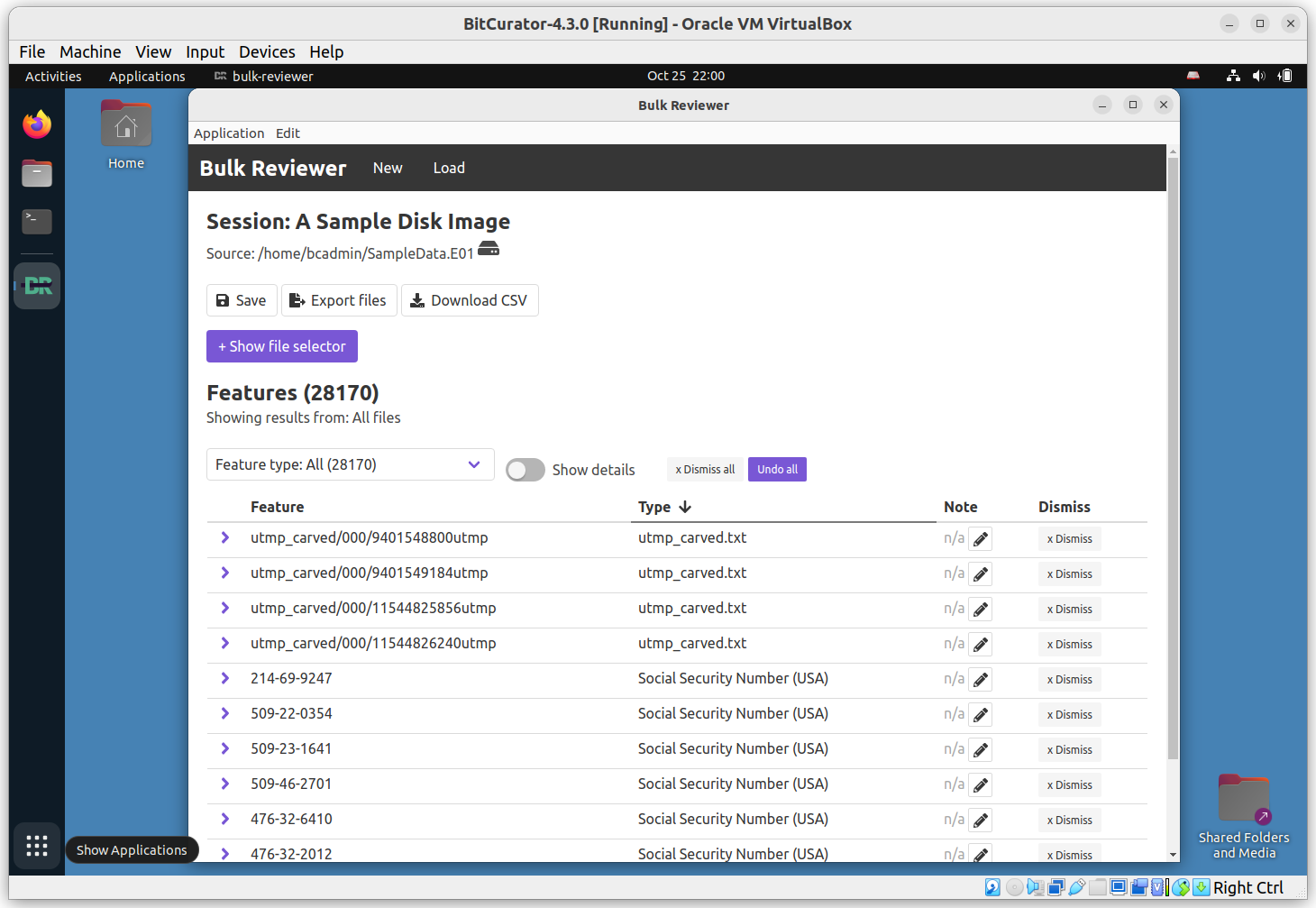Click Load in the header bar
Viewport: 1316px width, 908px height.
tap(449, 168)
